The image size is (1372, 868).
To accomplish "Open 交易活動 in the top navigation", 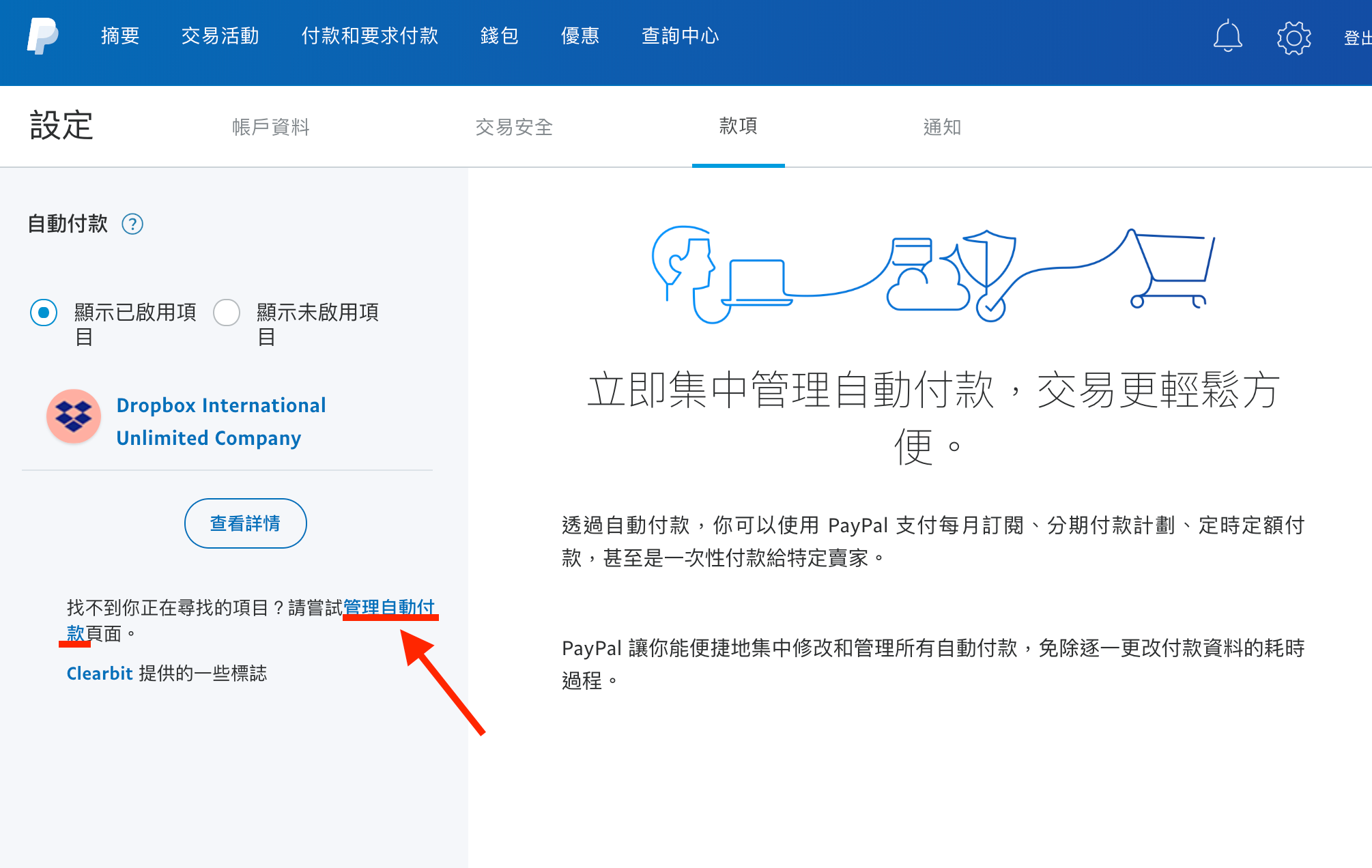I will click(x=220, y=36).
